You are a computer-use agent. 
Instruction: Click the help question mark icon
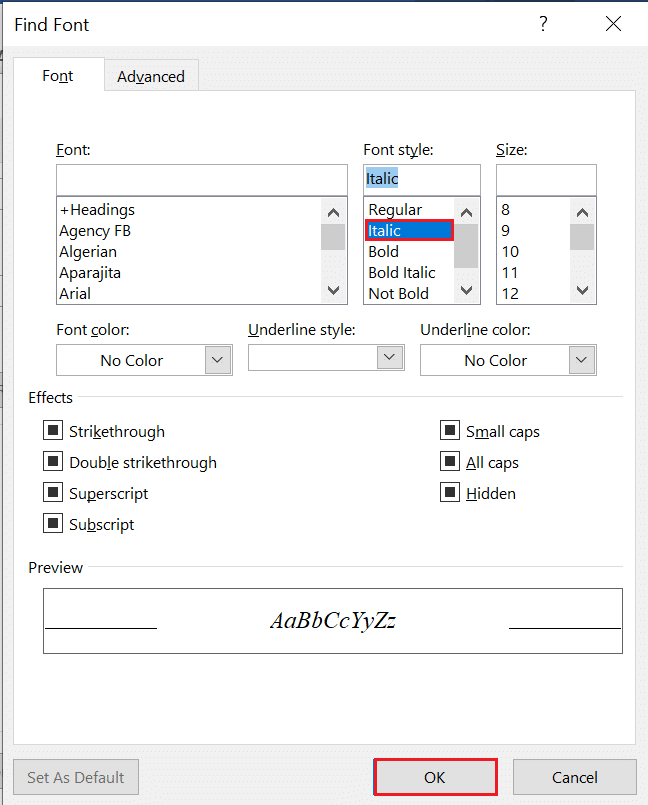pyautogui.click(x=543, y=24)
